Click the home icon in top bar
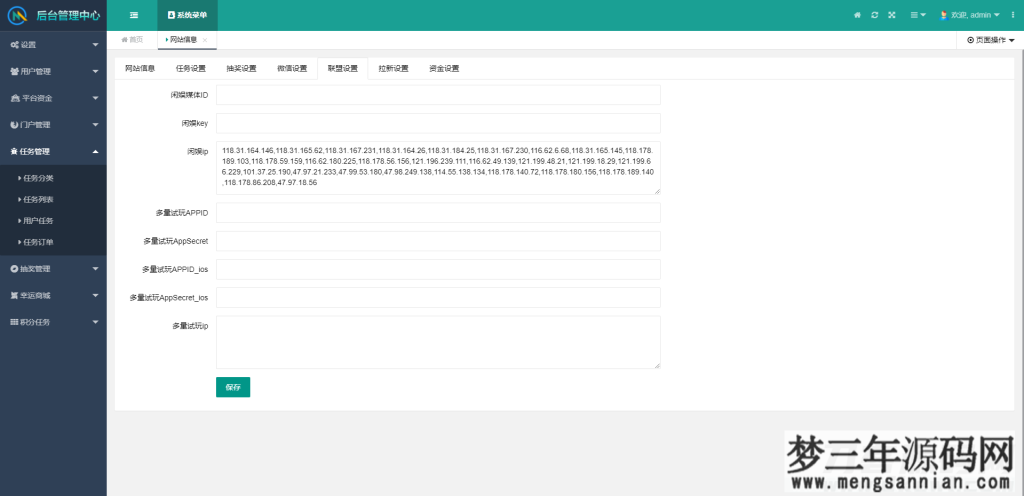Image resolution: width=1024 pixels, height=496 pixels. [857, 15]
